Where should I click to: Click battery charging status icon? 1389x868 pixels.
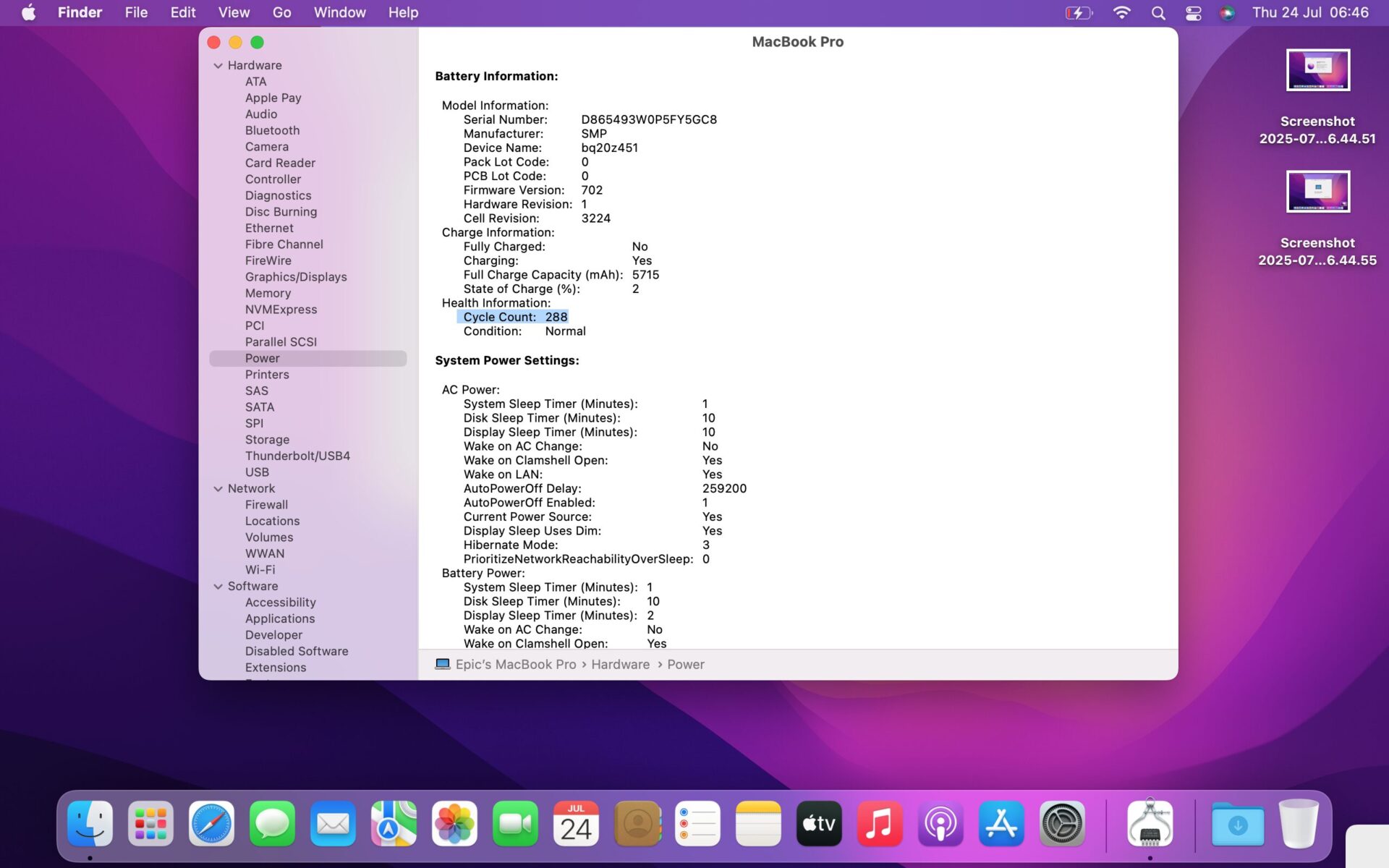(1078, 12)
